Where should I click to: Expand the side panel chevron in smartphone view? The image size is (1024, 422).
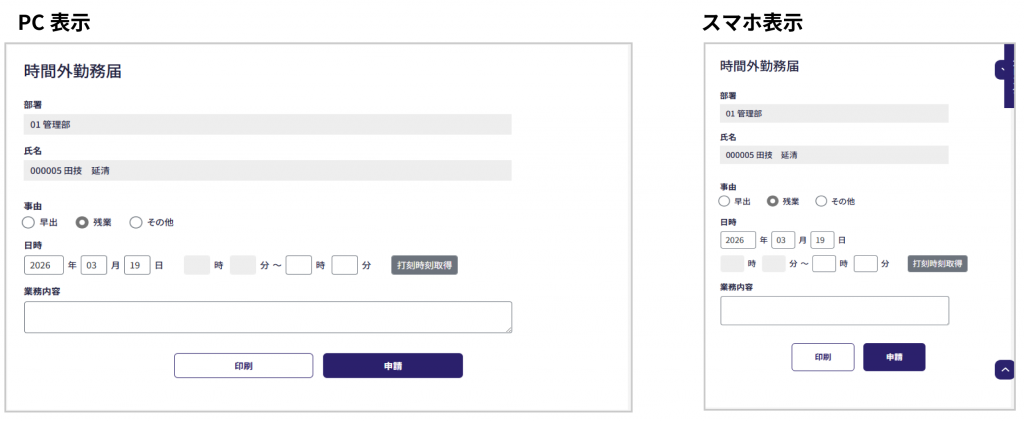[x=1003, y=70]
